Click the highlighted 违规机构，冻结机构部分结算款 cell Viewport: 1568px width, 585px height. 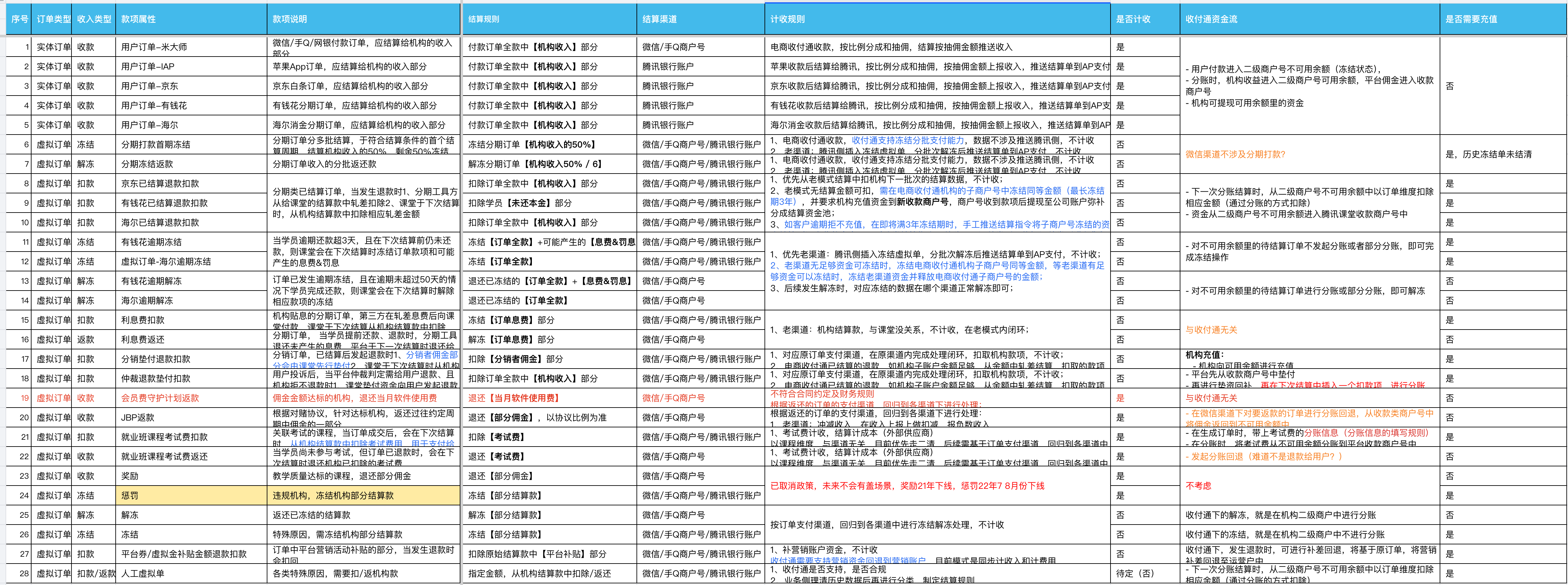(x=363, y=495)
